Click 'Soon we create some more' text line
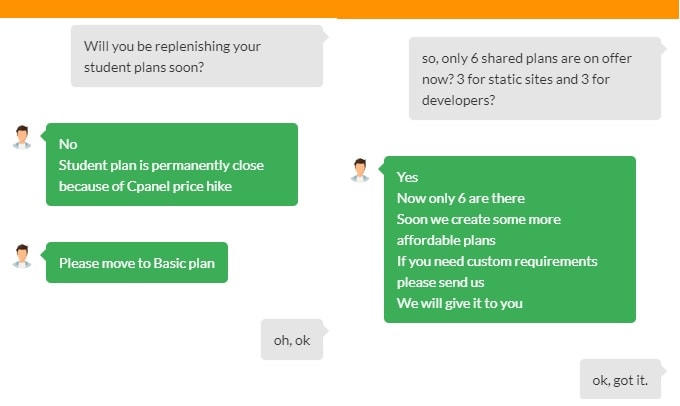The height and width of the screenshot is (406, 680). (x=478, y=219)
